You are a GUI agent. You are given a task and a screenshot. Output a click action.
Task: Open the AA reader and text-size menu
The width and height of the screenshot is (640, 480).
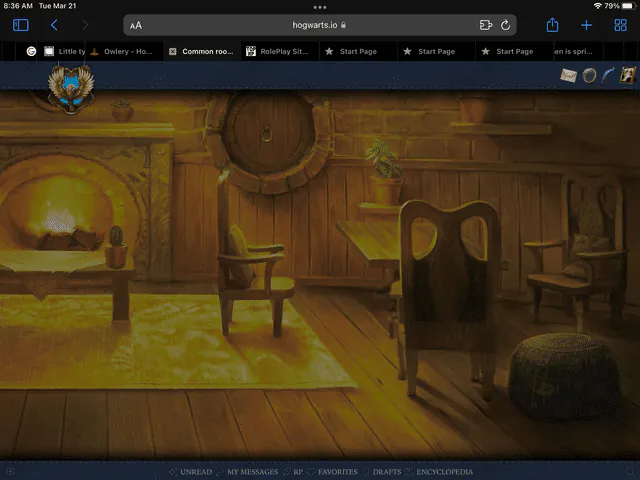pos(136,26)
